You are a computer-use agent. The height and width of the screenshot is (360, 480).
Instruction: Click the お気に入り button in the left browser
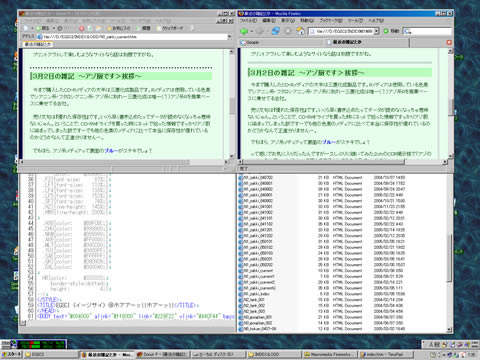pyautogui.click(x=118, y=28)
